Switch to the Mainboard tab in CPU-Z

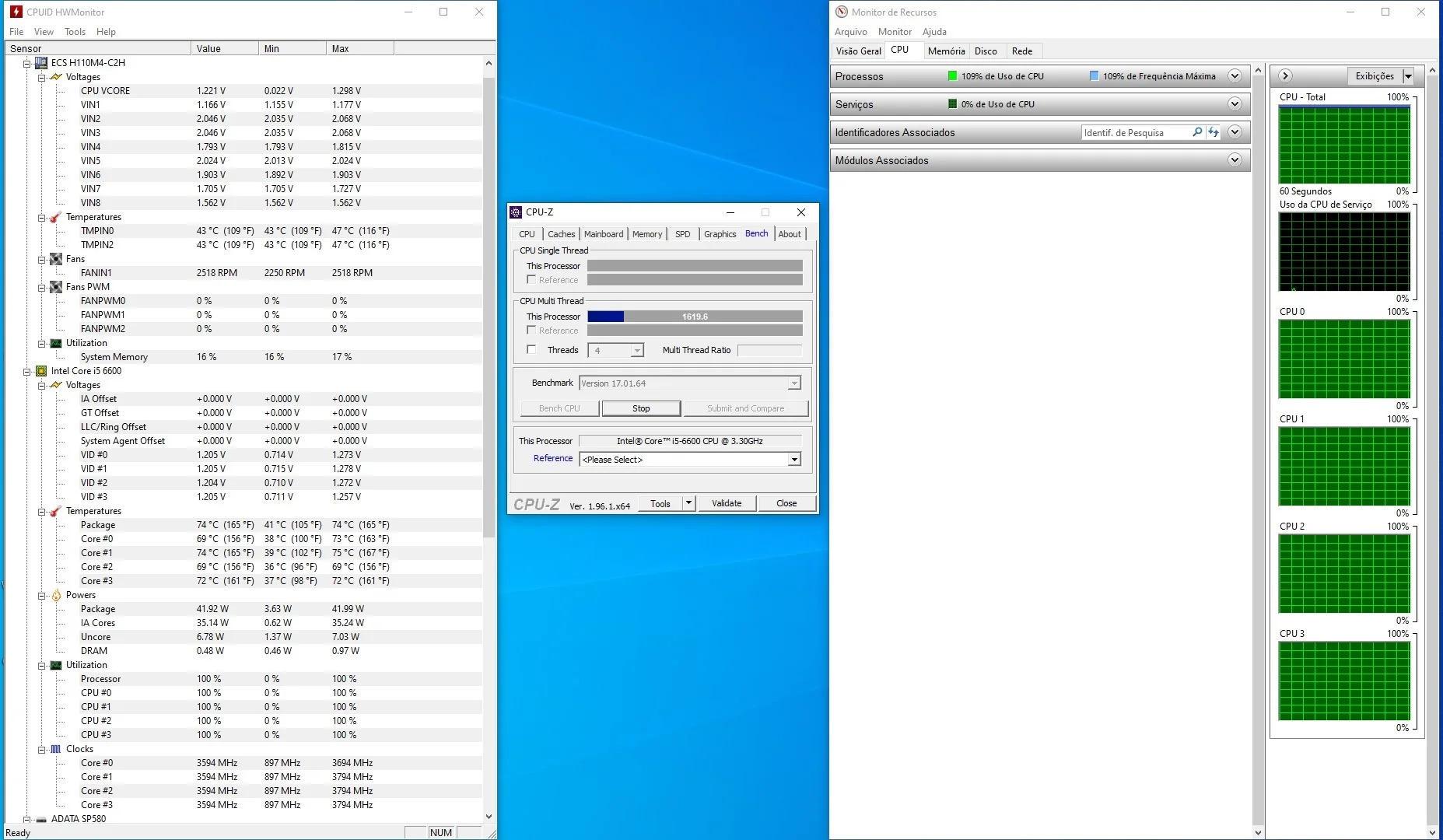pos(604,234)
